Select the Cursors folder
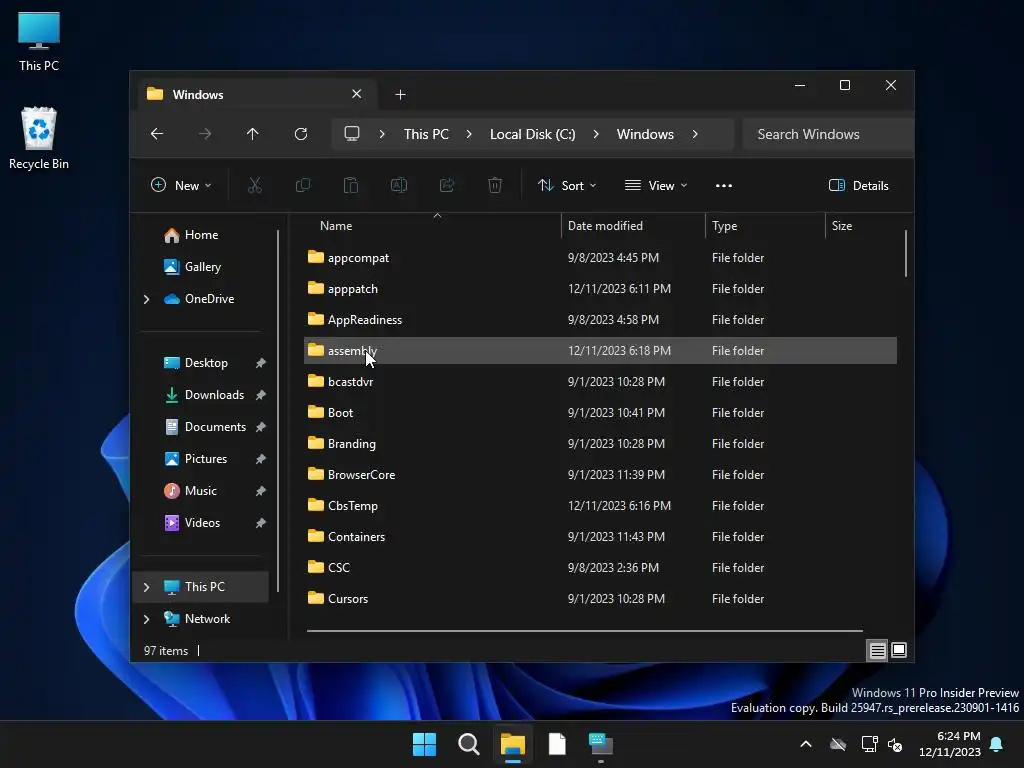This screenshot has width=1024, height=768. point(600,599)
